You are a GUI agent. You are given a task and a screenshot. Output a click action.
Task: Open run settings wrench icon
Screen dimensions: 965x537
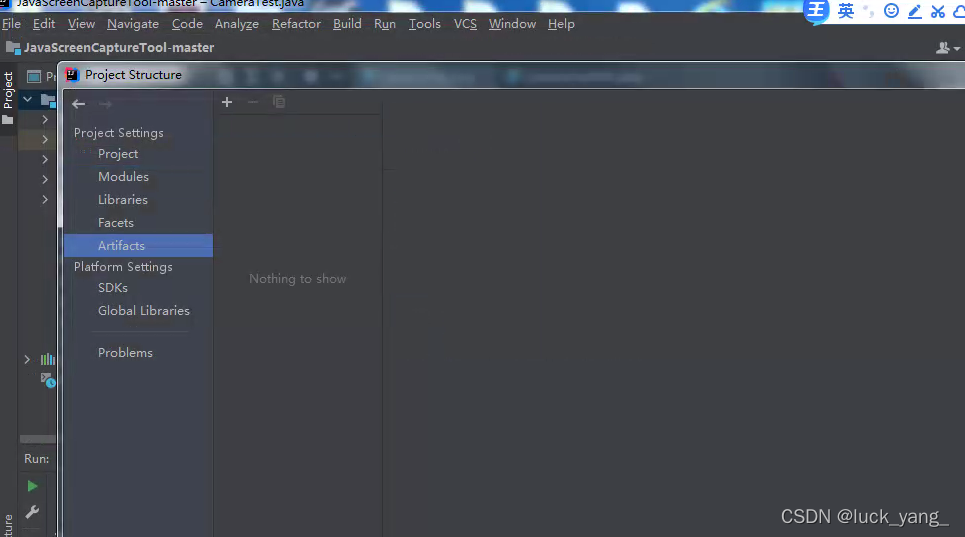pyautogui.click(x=33, y=512)
